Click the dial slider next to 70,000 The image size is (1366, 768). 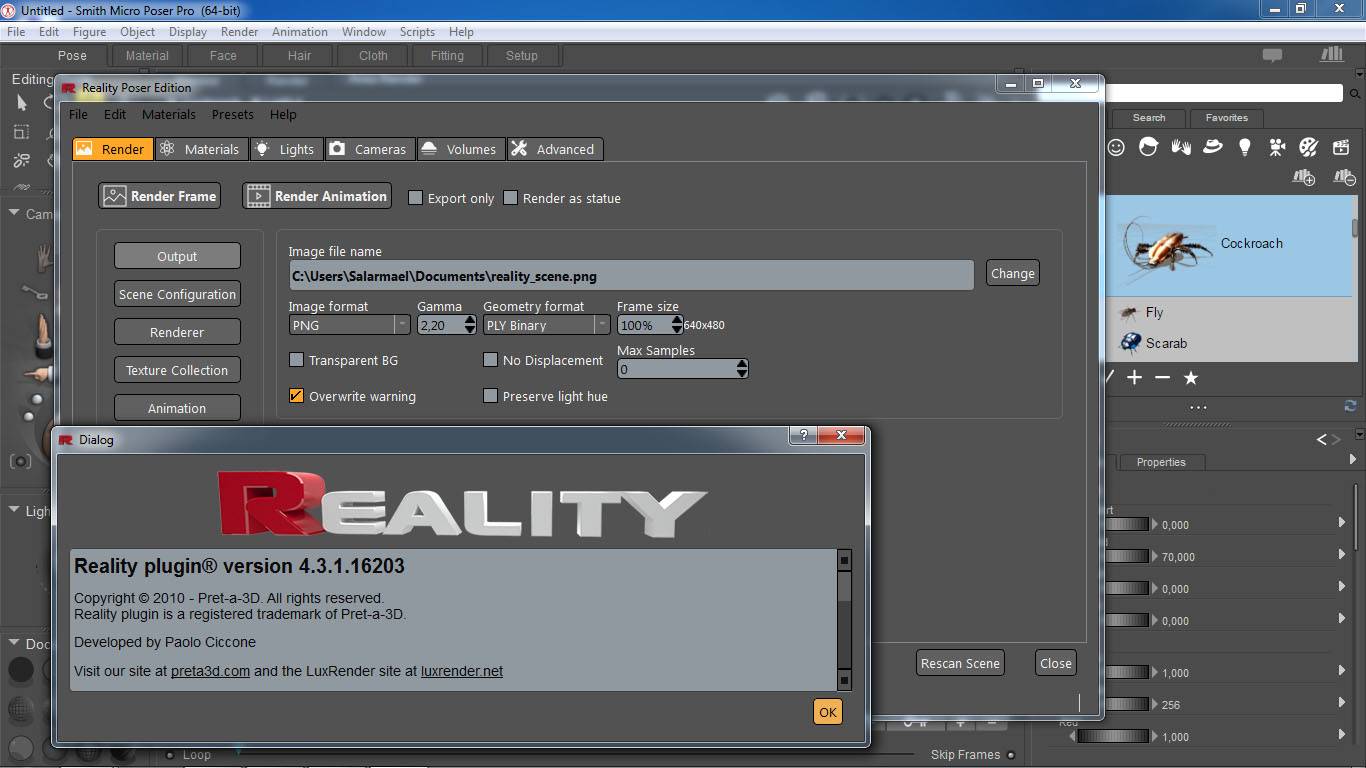tap(1126, 556)
